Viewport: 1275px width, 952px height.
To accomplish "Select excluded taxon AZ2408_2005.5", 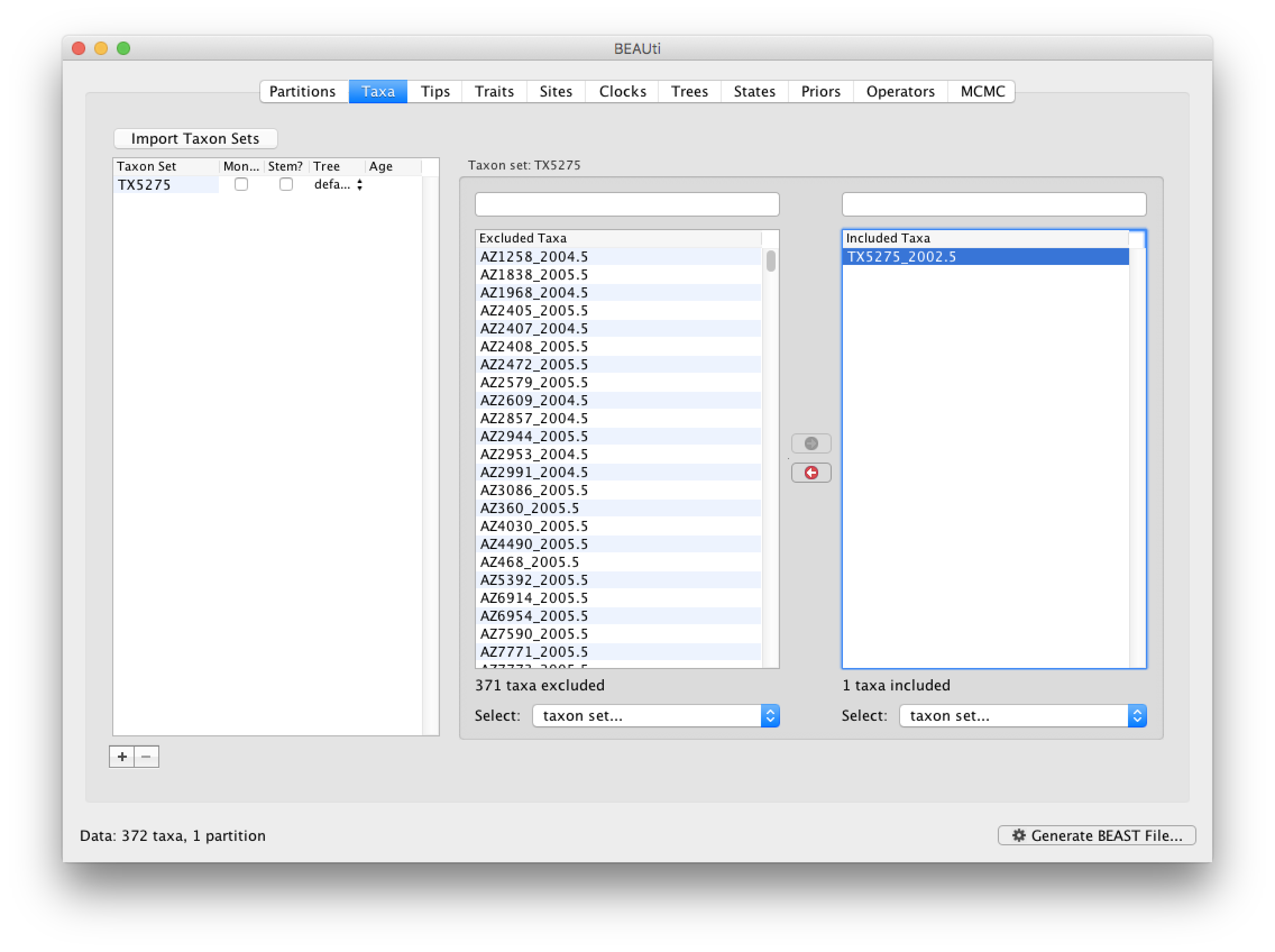I will pyautogui.click(x=619, y=346).
